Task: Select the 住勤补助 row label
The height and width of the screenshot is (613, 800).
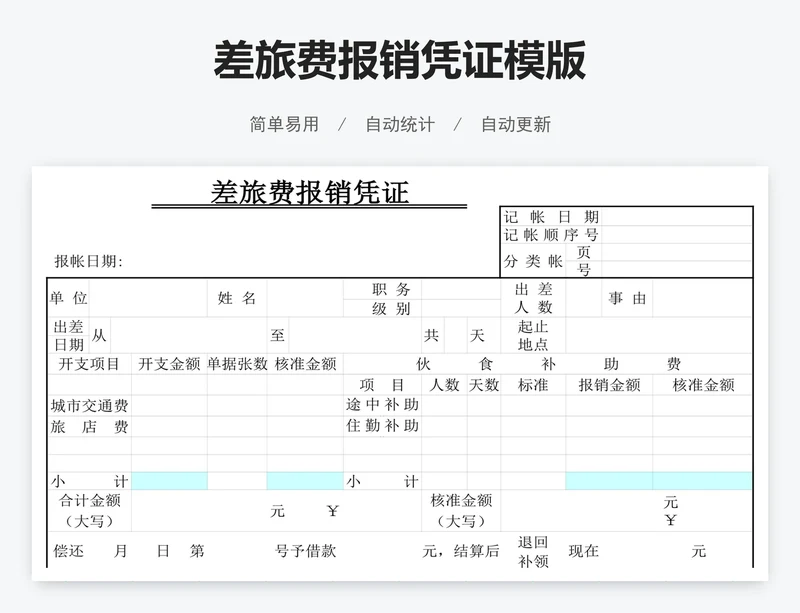Action: click(383, 426)
